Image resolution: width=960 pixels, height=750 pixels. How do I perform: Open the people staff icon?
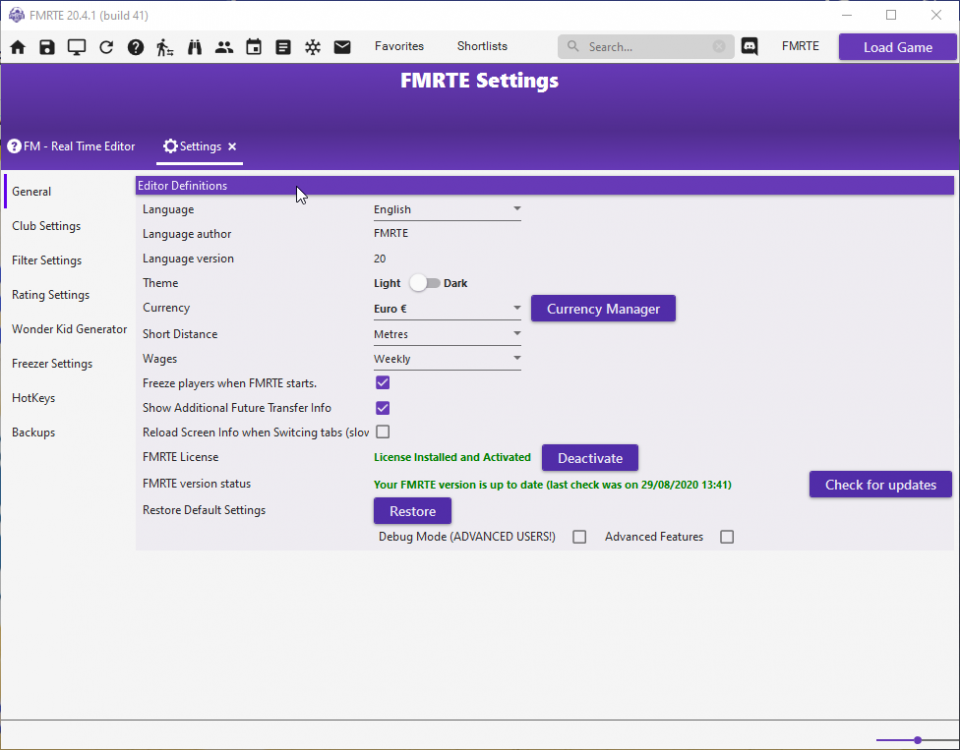[x=224, y=47]
